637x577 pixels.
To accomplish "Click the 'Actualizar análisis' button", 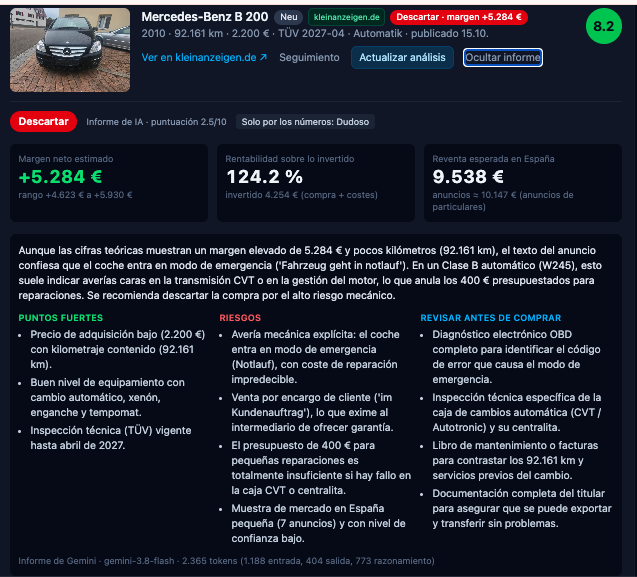I will 402,58.
